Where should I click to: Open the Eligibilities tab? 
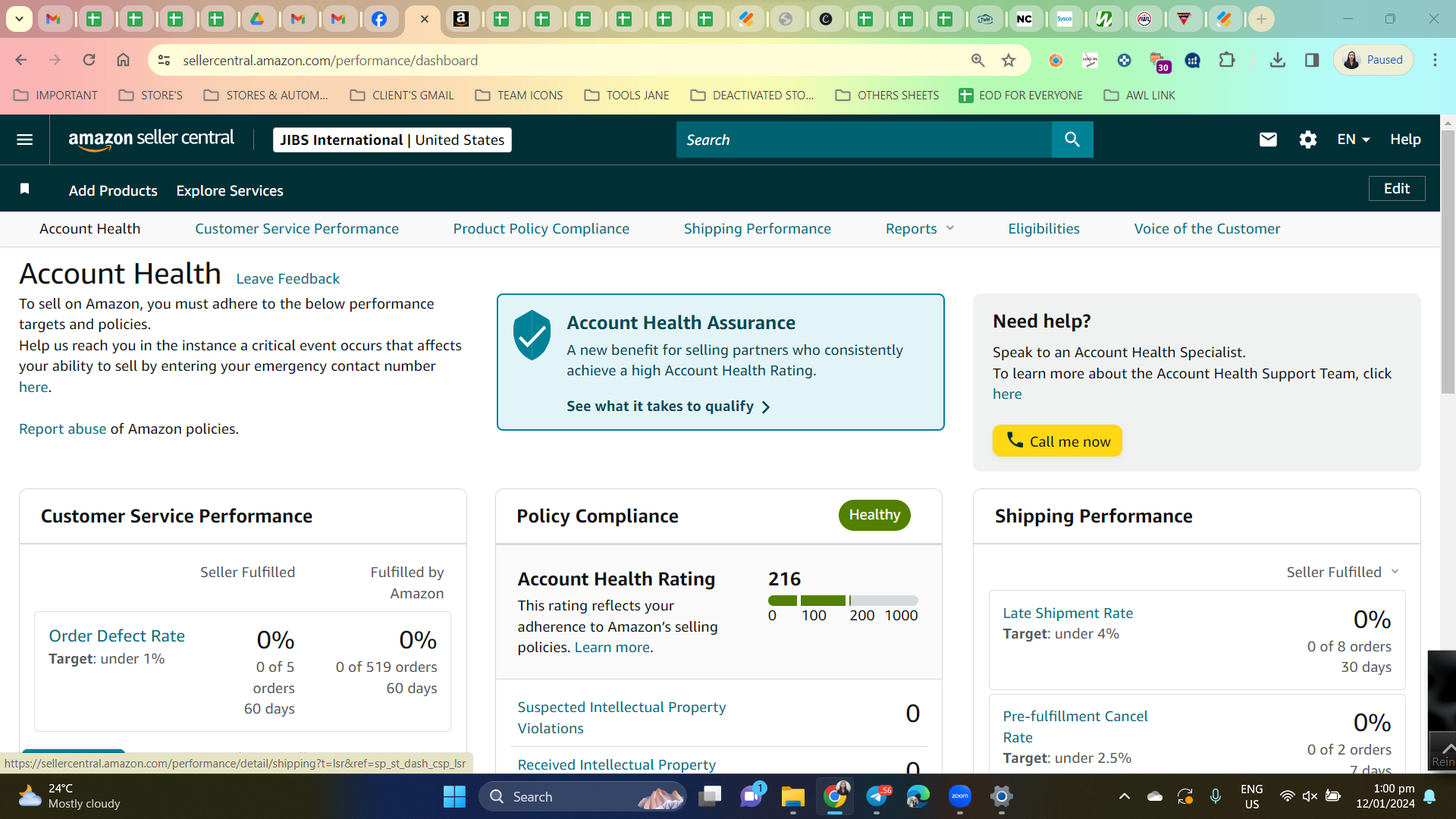1043,229
